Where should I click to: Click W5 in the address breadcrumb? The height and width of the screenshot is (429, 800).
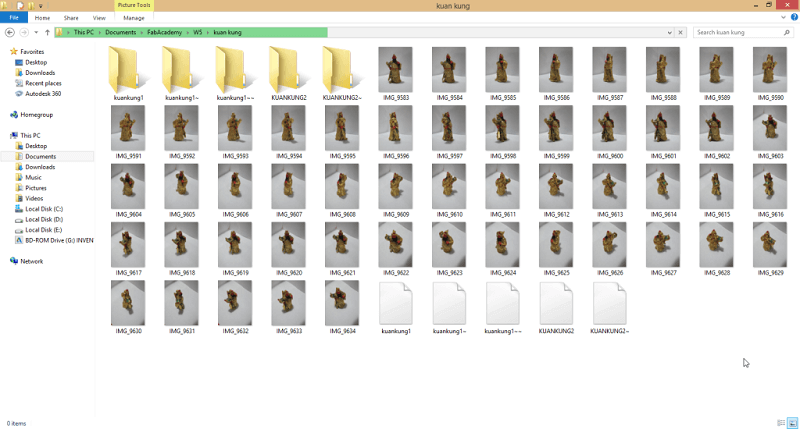click(197, 32)
